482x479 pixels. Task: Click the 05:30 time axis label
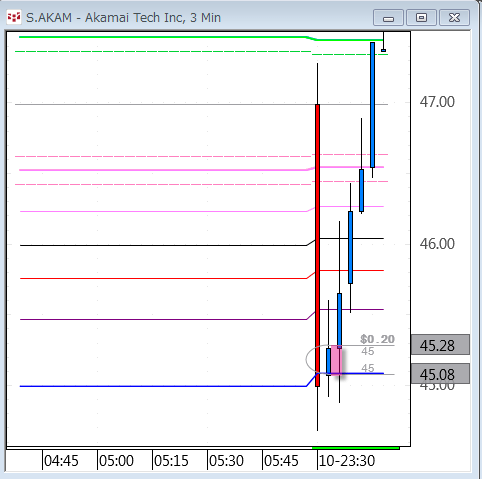[226, 461]
